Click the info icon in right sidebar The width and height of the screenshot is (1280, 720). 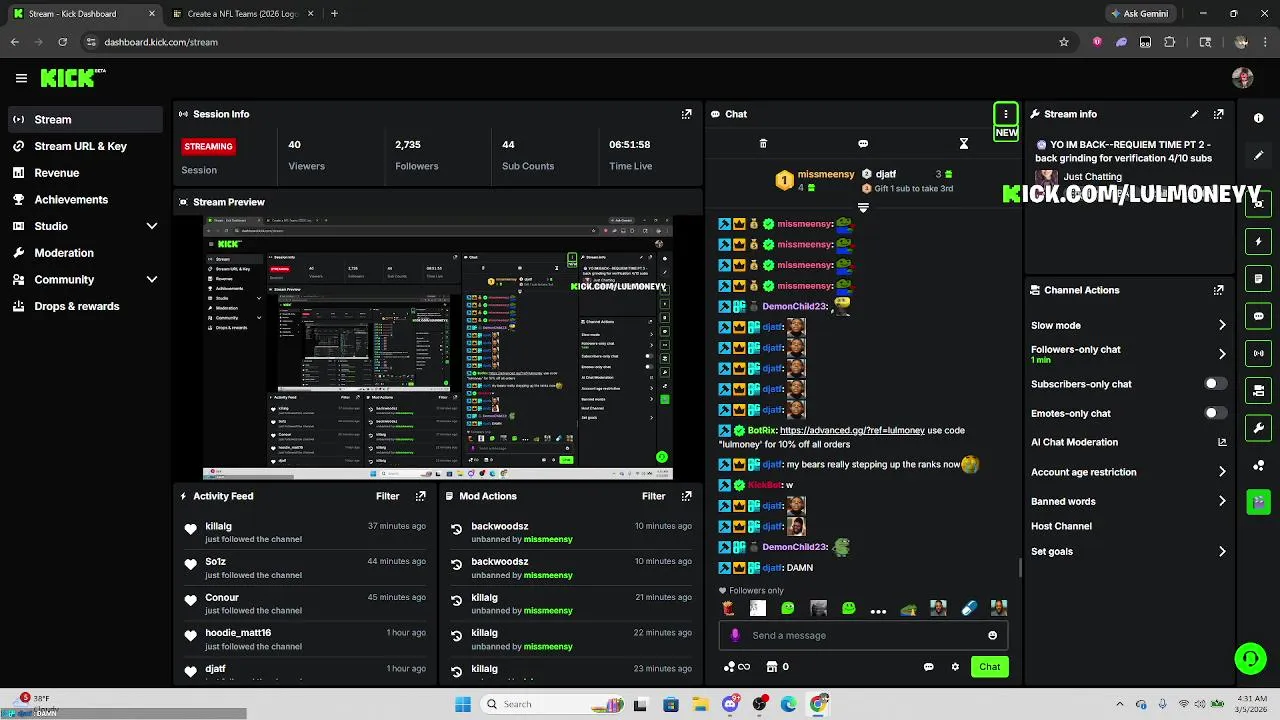coord(1258,118)
